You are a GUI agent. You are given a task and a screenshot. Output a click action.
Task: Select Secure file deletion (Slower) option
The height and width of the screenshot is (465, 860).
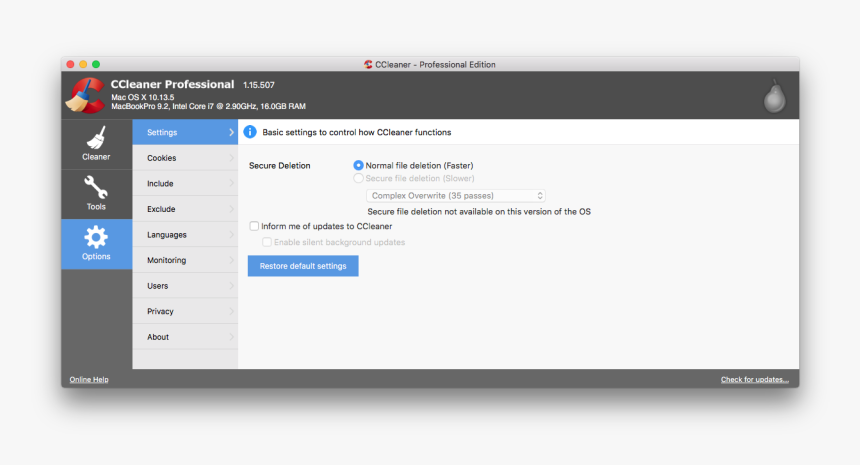point(359,178)
